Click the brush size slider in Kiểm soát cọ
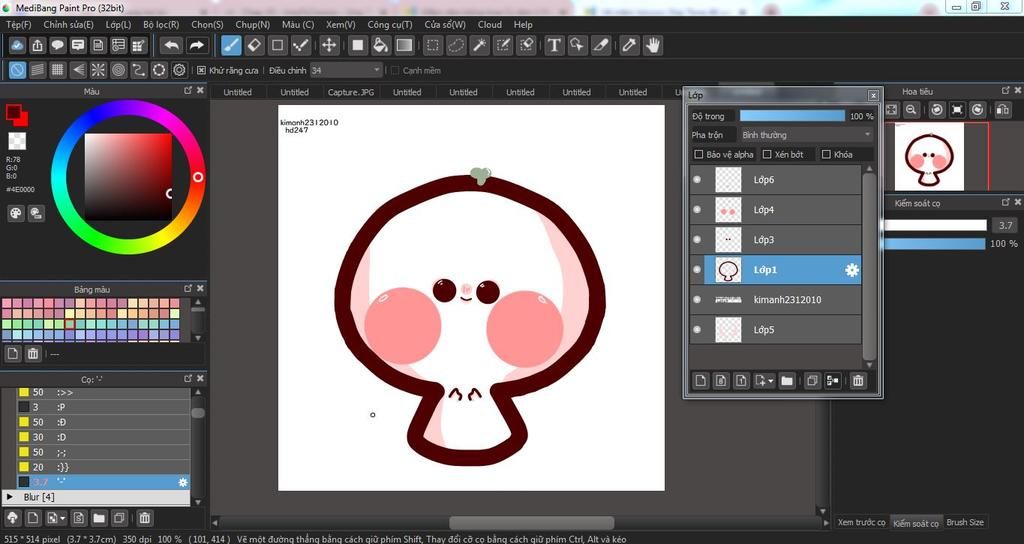Image resolution: width=1024 pixels, height=544 pixels. pos(934,225)
